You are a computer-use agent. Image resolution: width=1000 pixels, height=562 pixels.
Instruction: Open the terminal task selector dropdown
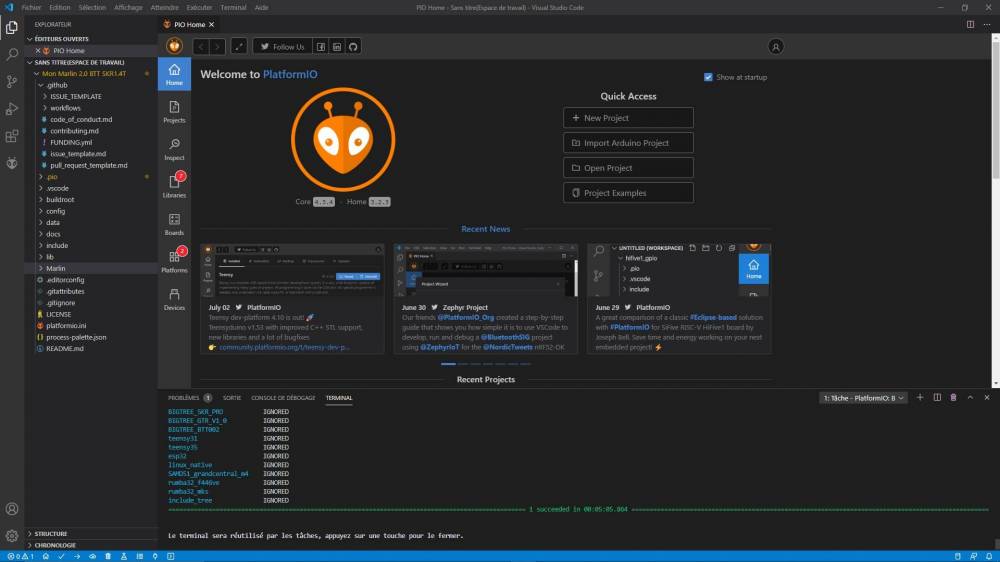pyautogui.click(x=863, y=397)
